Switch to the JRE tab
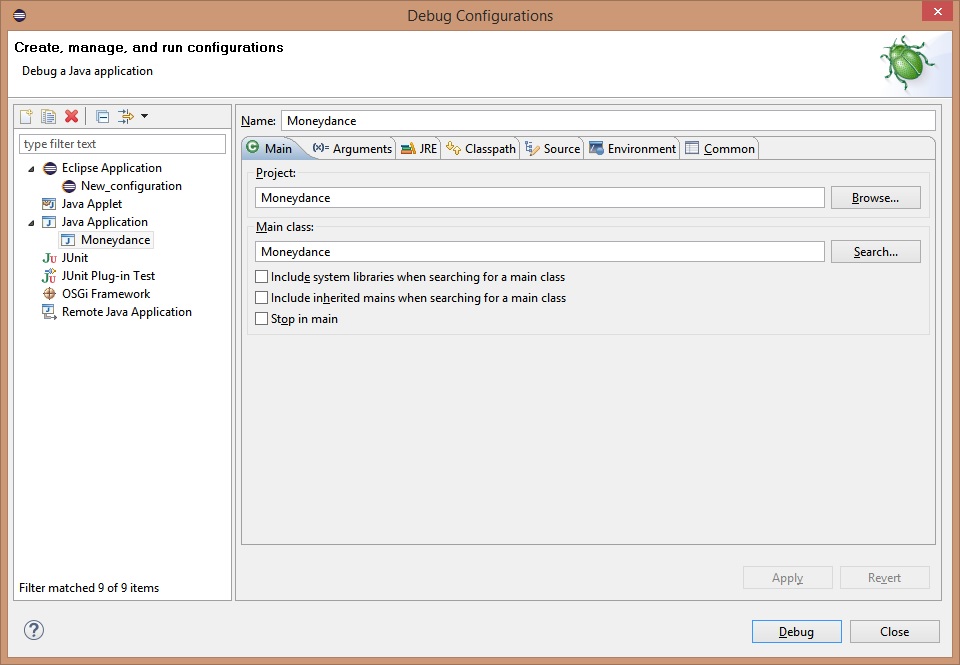 tap(419, 149)
